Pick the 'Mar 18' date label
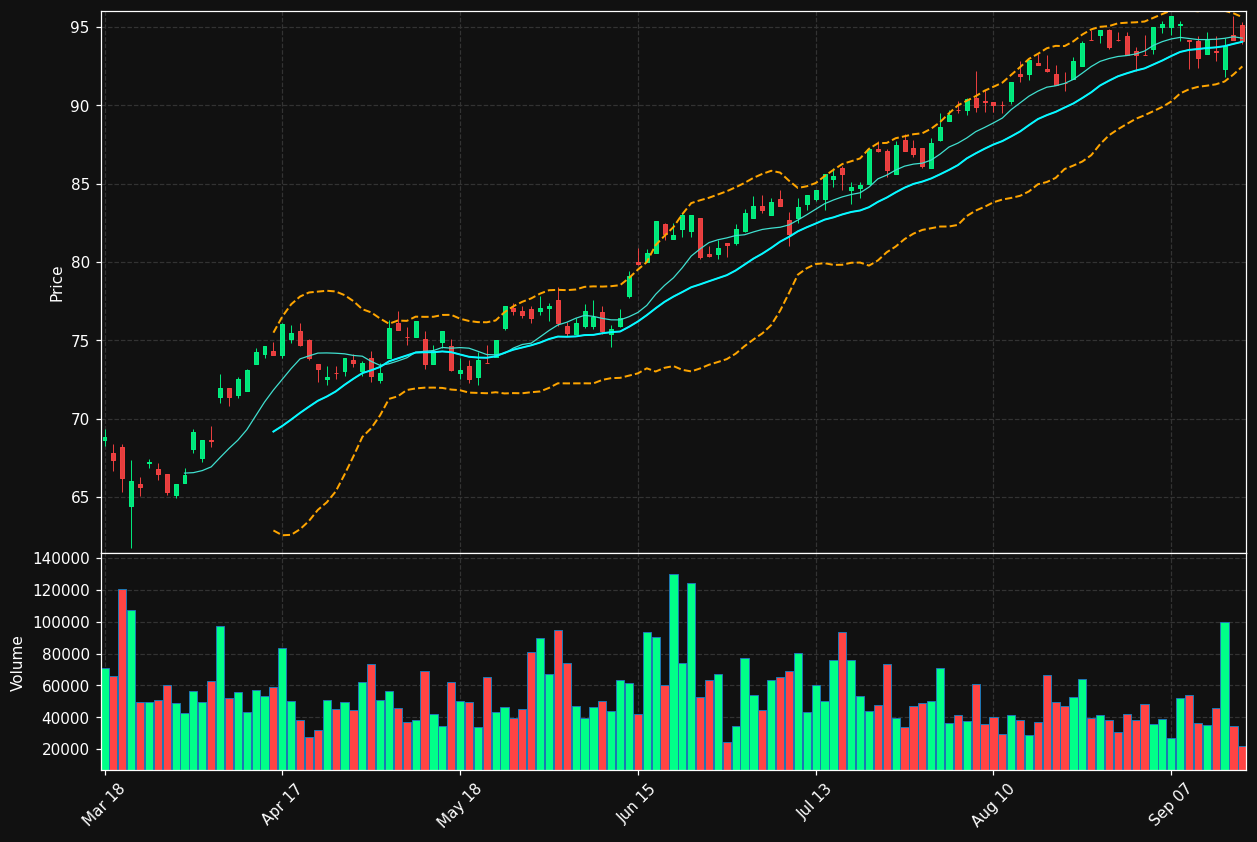 click(x=103, y=805)
